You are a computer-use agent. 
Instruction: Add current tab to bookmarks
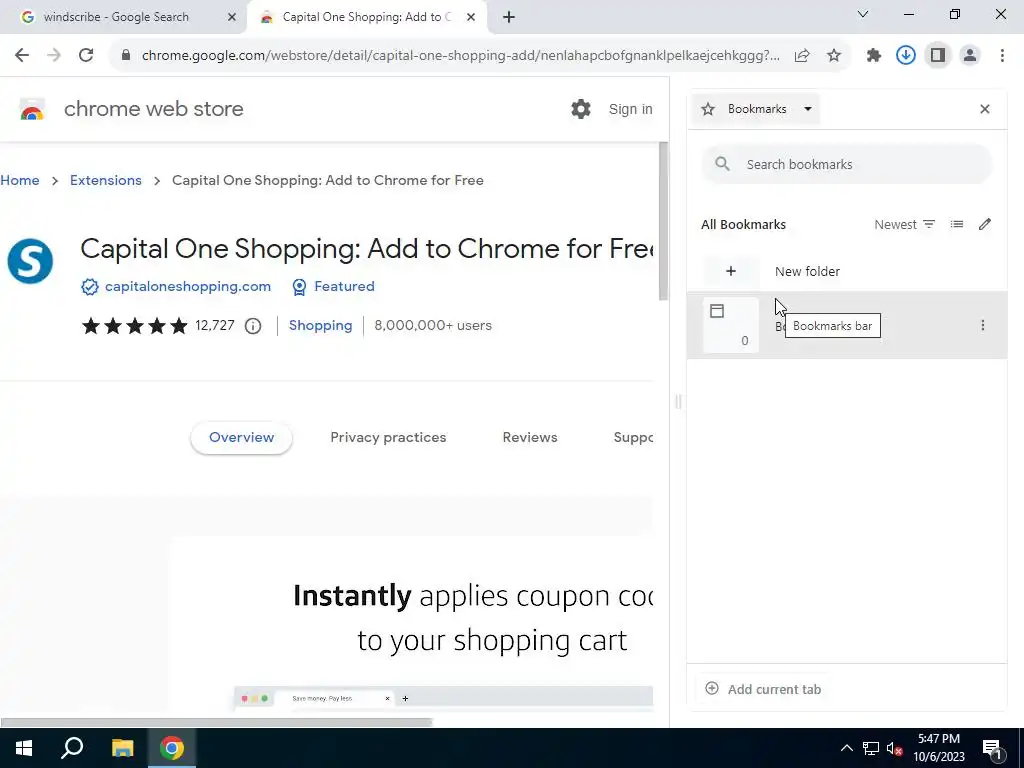point(763,689)
